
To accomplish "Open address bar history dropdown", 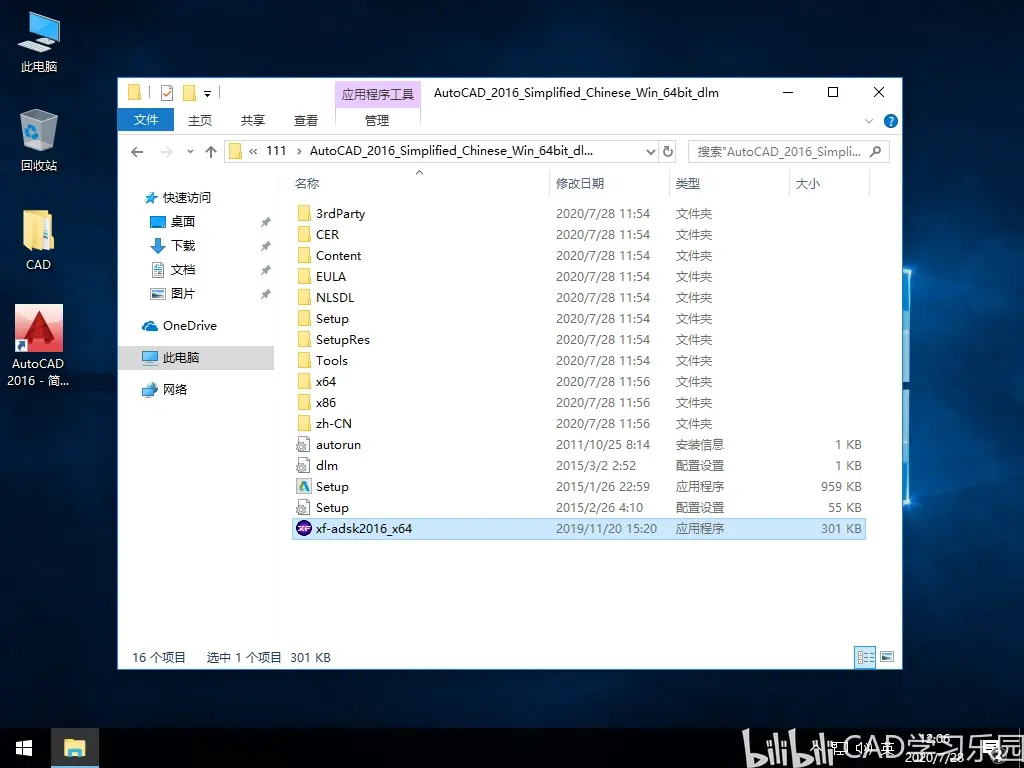I will pyautogui.click(x=650, y=152).
